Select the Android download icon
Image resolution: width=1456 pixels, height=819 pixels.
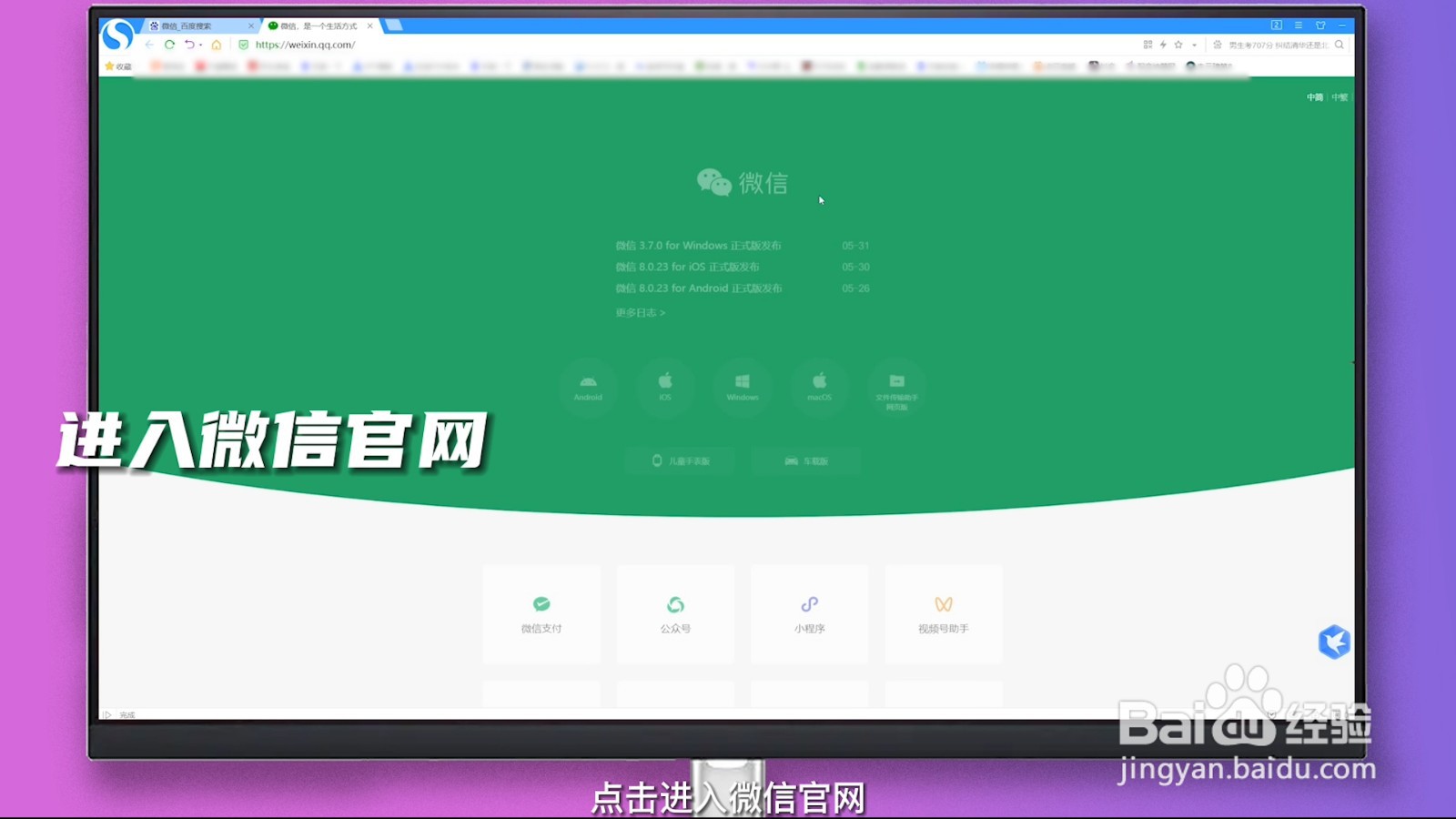(x=589, y=387)
